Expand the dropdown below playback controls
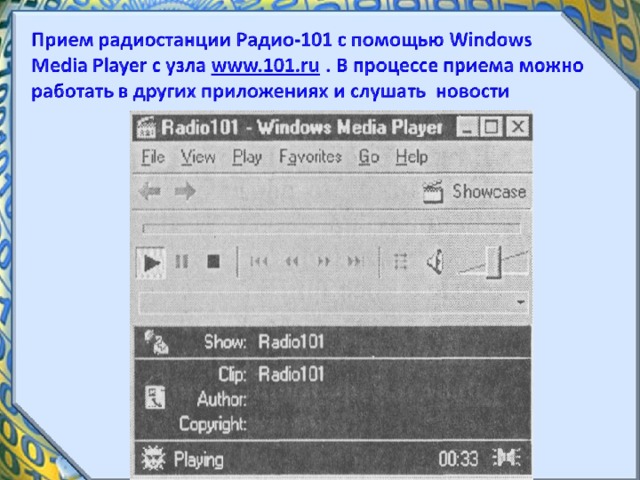 point(521,301)
